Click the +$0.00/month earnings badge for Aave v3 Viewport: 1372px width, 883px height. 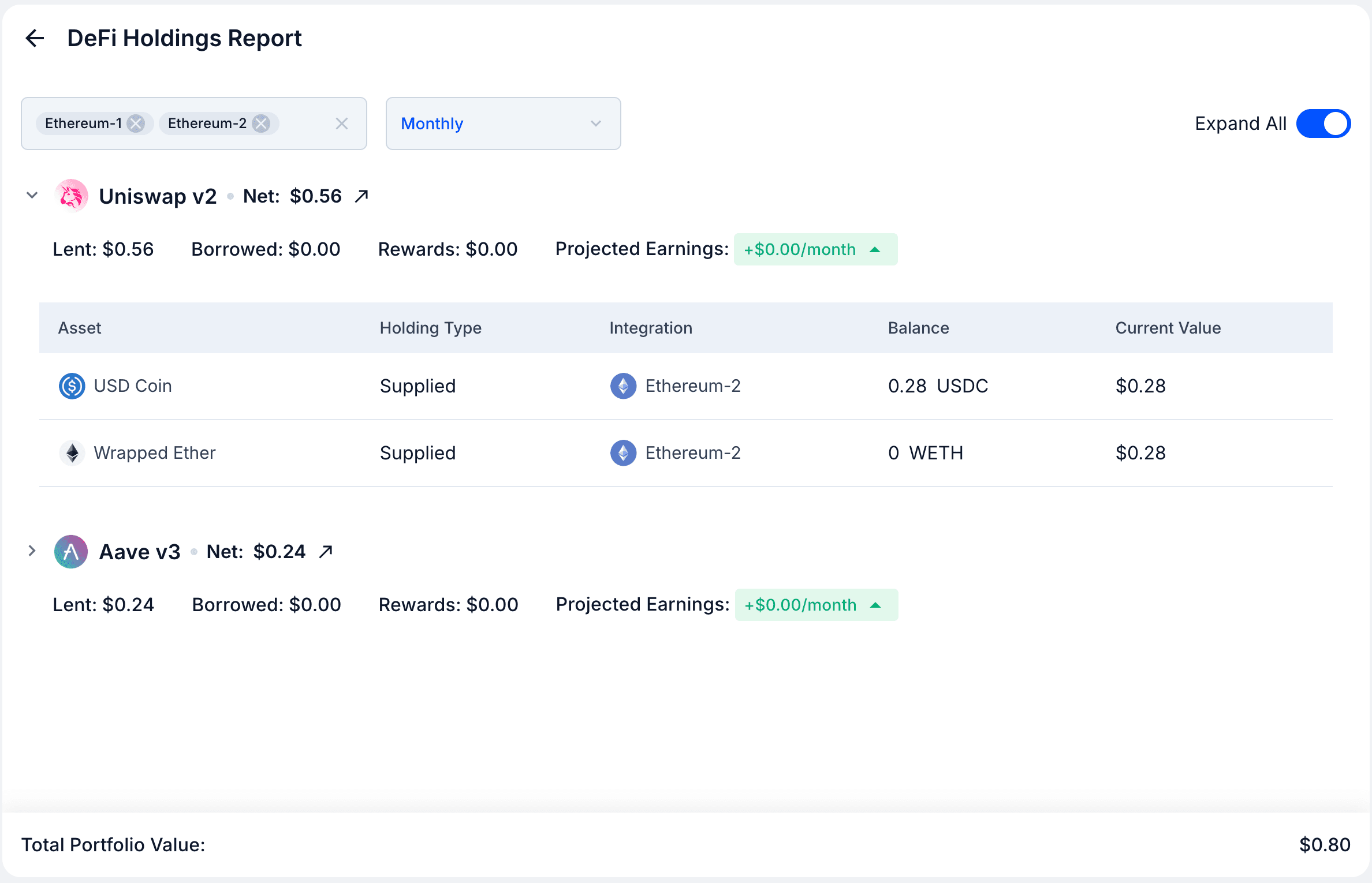coord(816,604)
